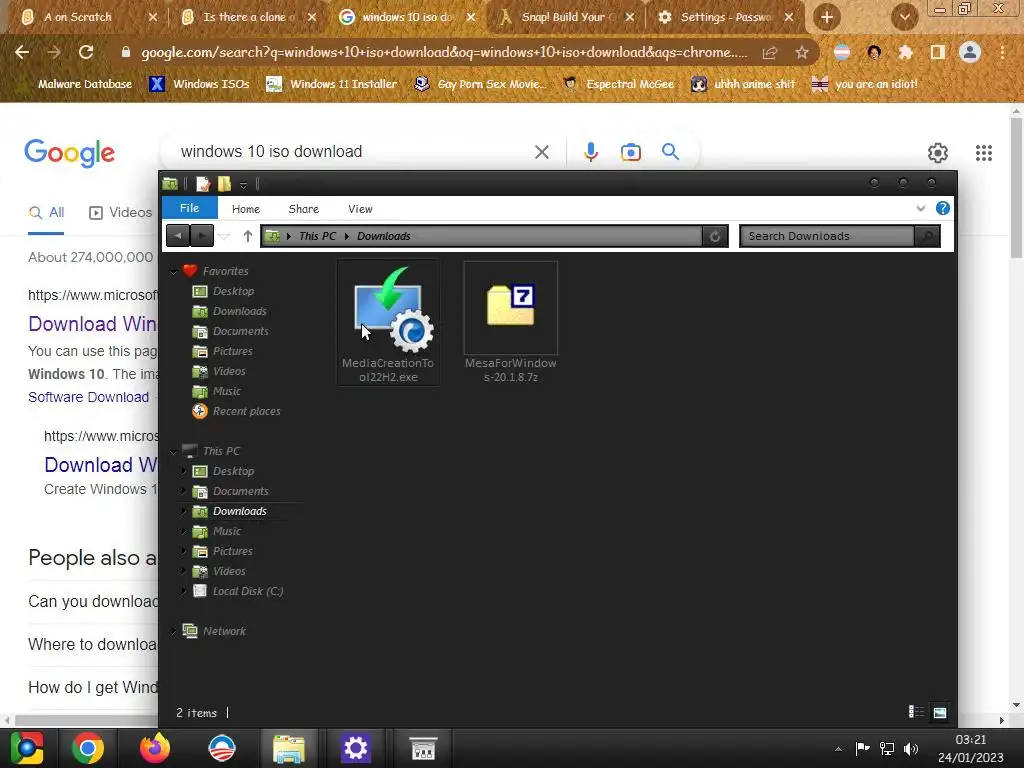Show hidden system tray icons
The height and width of the screenshot is (768, 1024).
(x=839, y=748)
